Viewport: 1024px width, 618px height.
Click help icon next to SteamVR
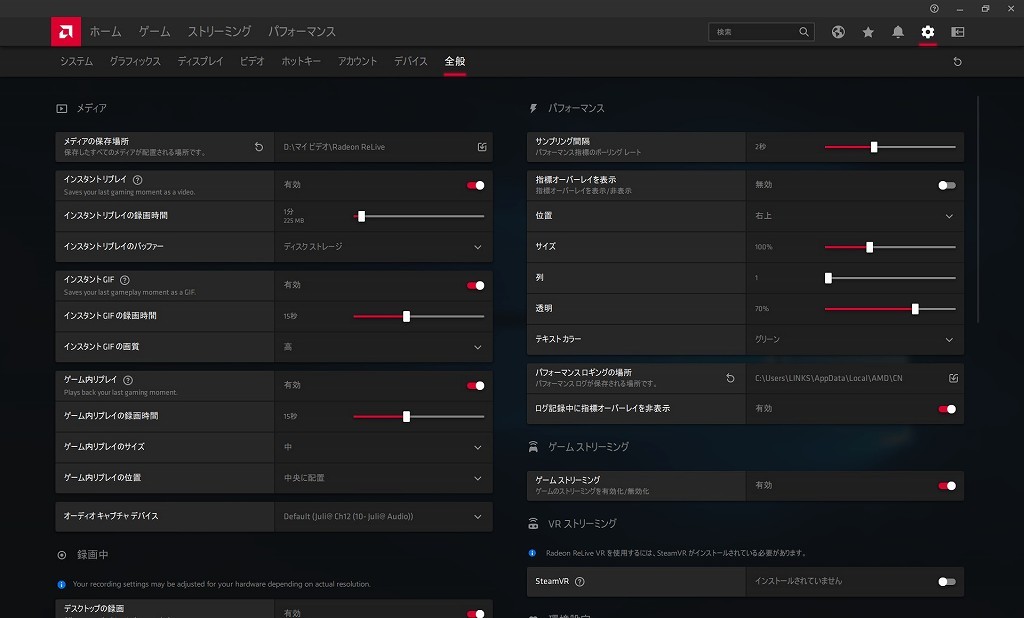(x=580, y=581)
